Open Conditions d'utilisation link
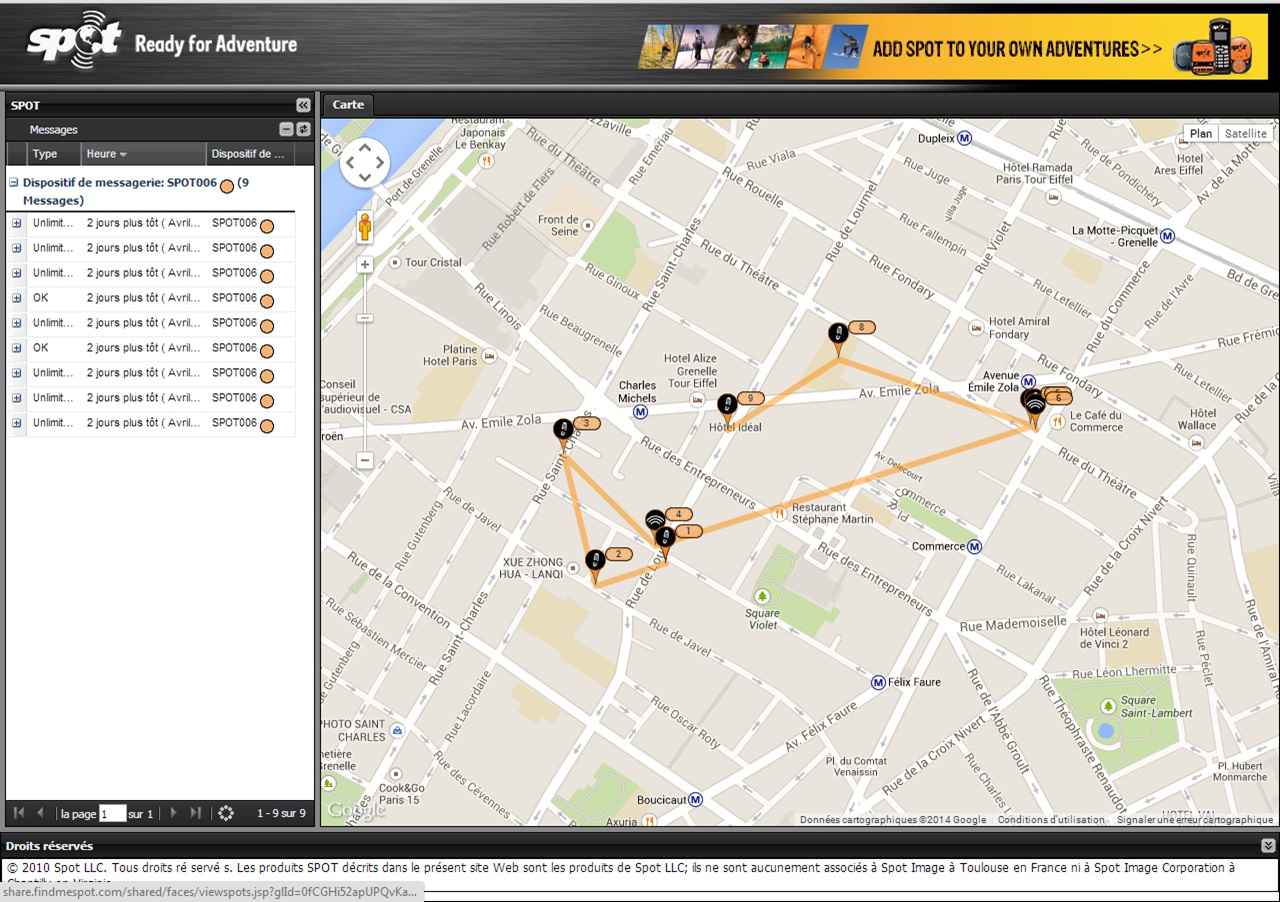 point(1051,820)
